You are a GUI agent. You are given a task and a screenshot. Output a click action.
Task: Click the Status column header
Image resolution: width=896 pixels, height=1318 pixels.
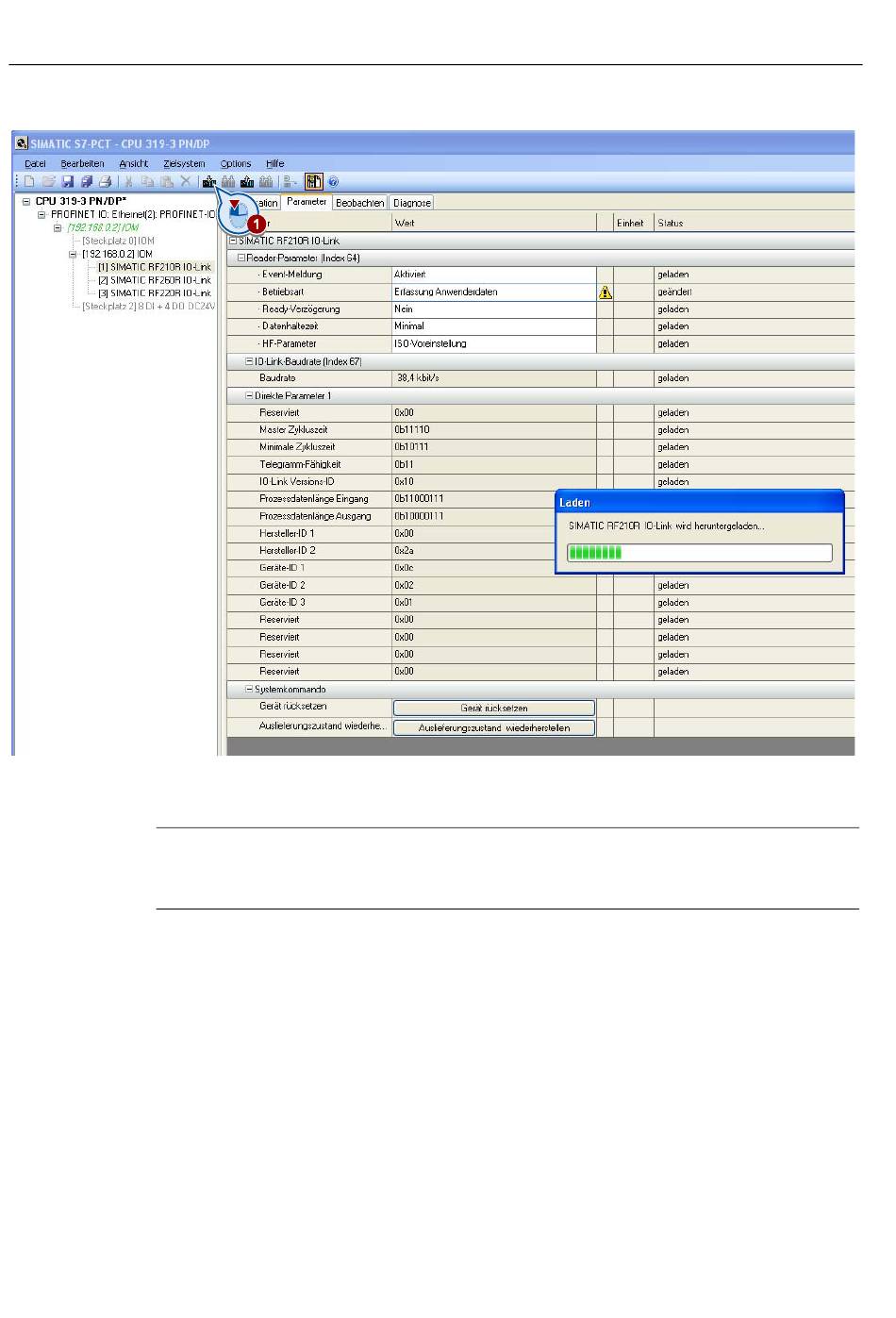[755, 223]
